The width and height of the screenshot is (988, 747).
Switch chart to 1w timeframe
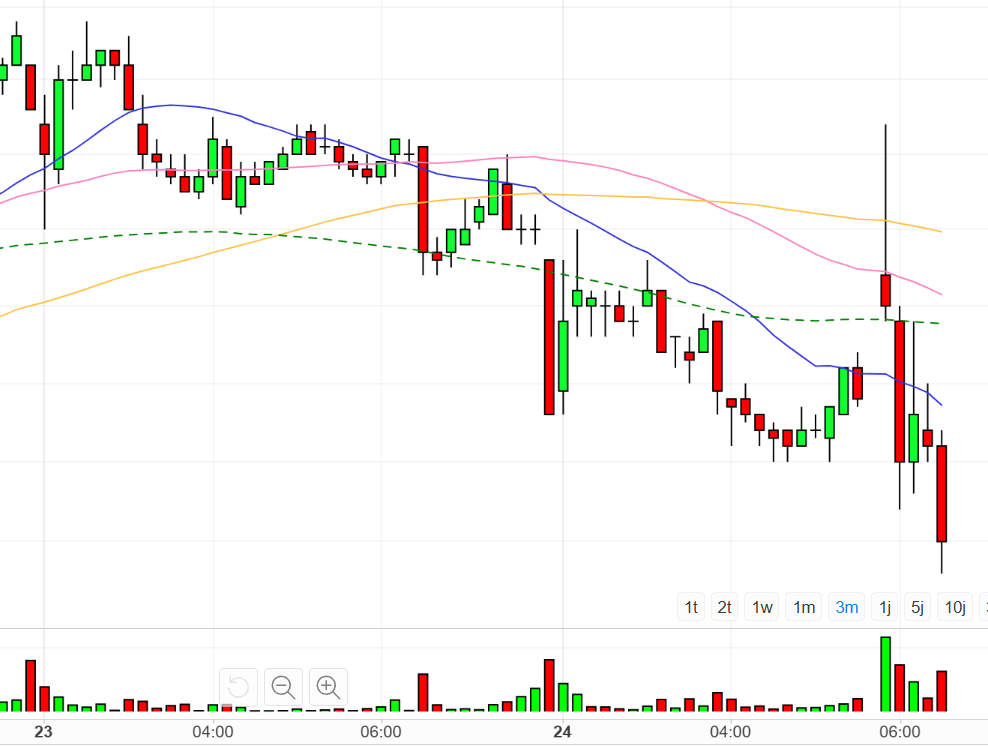pyautogui.click(x=761, y=607)
